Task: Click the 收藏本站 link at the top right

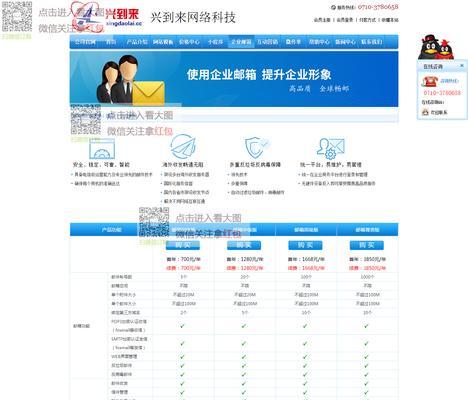Action: tap(390, 20)
